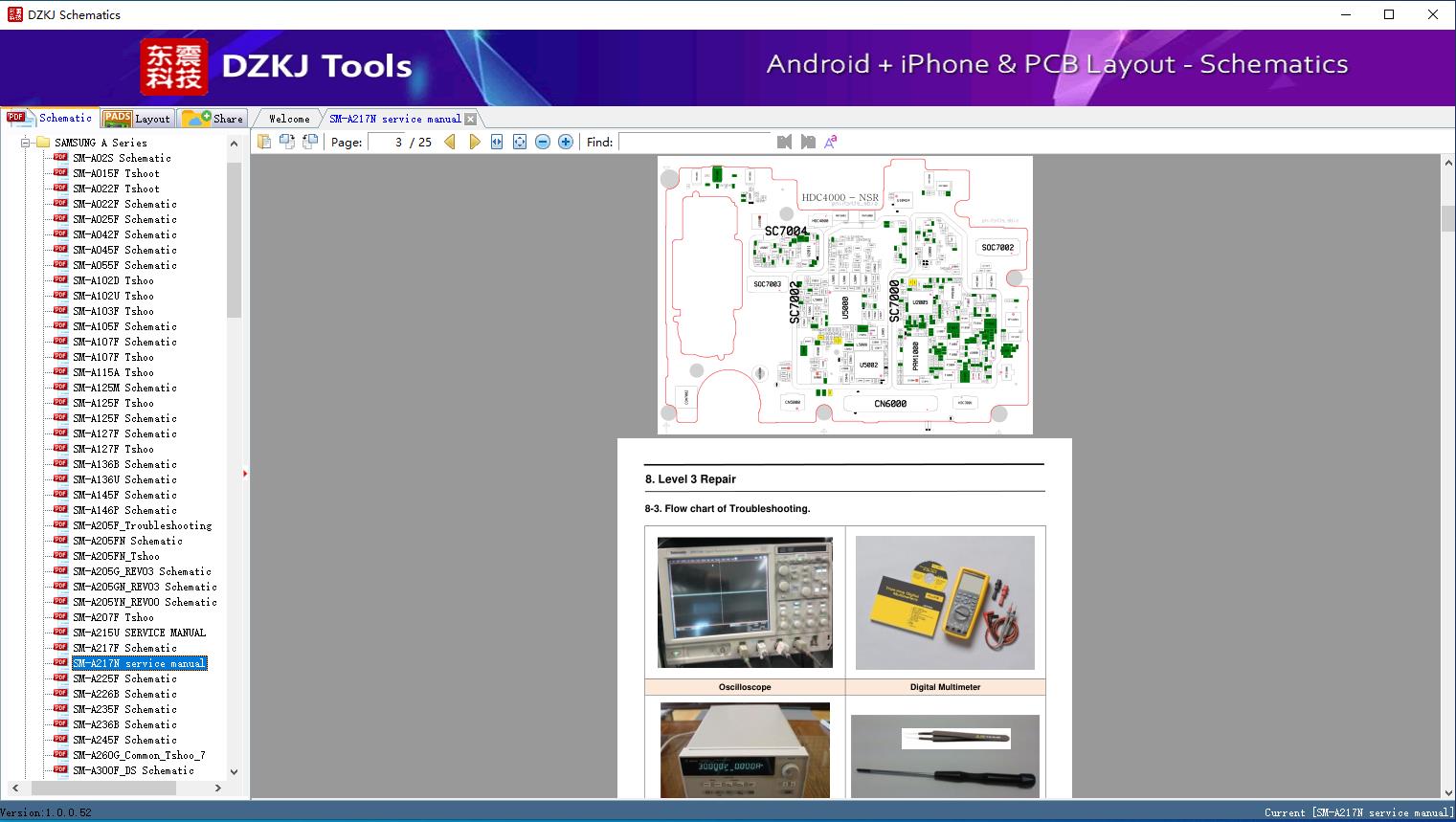Click the PCB layout diagram image
Screen dimensions: 1456x822
(845, 295)
